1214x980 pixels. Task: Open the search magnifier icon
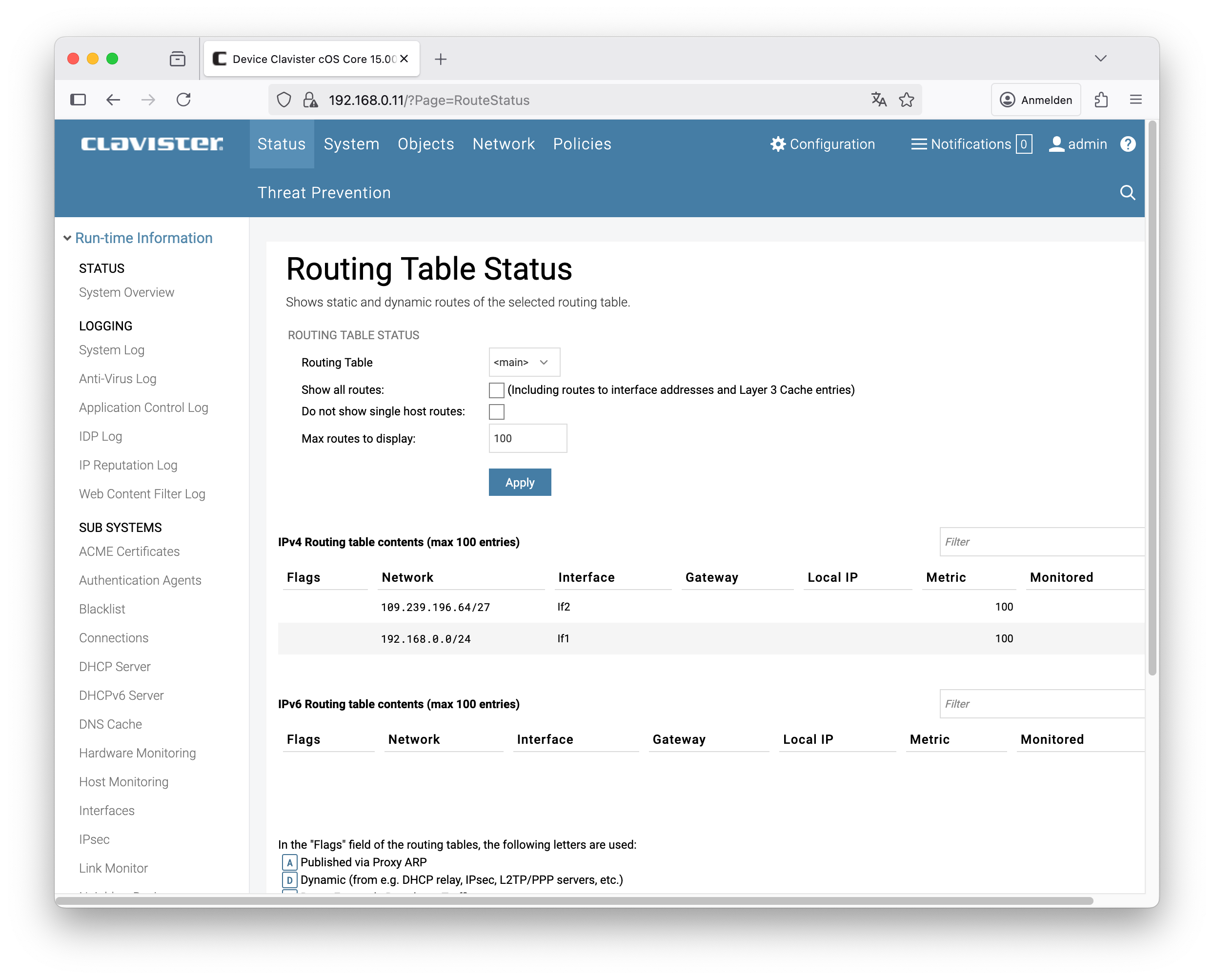click(1127, 193)
